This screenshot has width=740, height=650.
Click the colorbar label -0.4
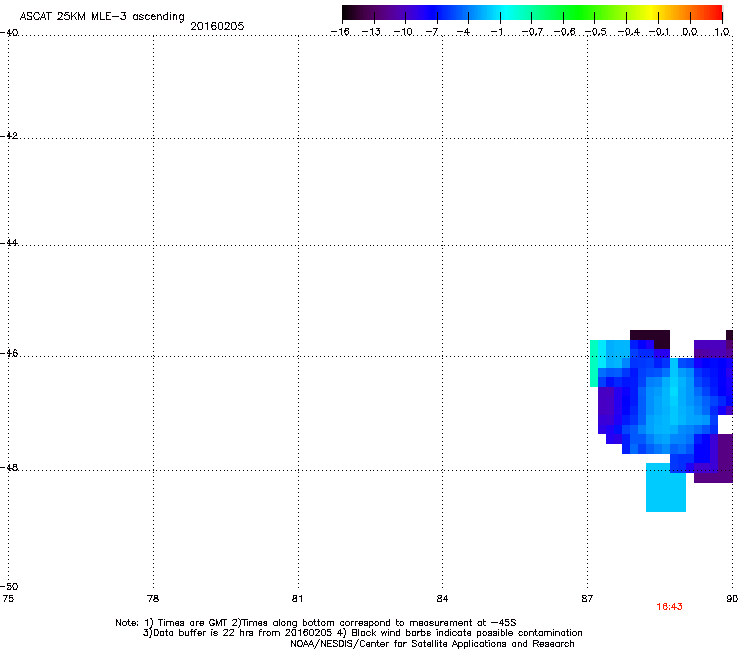tap(628, 32)
